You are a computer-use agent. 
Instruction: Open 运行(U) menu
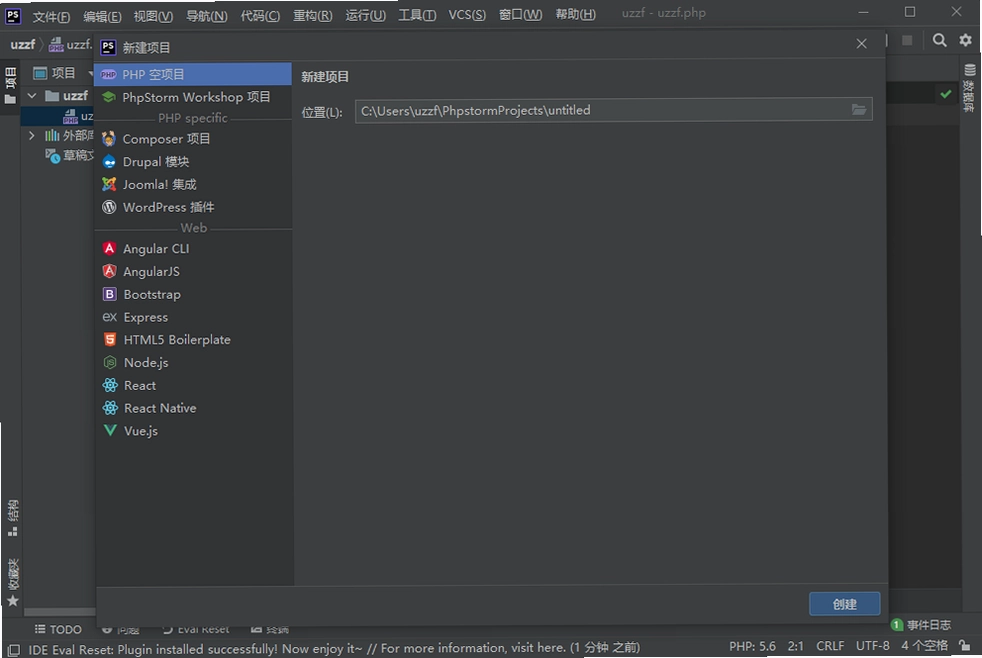pyautogui.click(x=365, y=16)
